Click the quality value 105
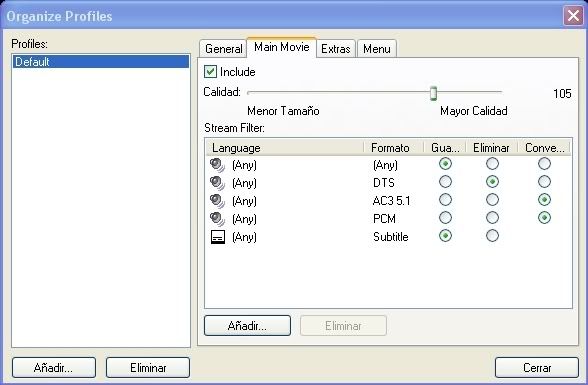 click(x=562, y=93)
